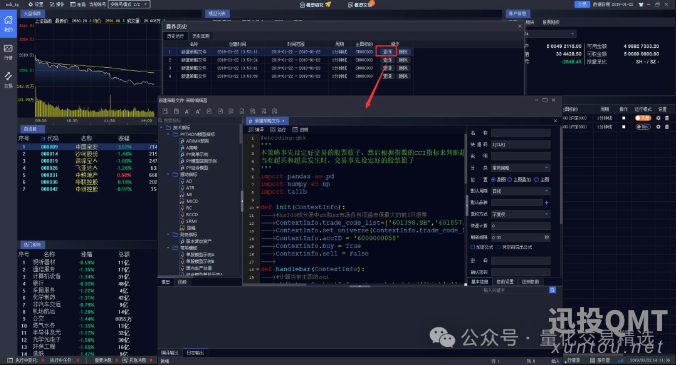Image resolution: width=678 pixels, height=366 pixels.
Task: Click first save icon in editor toolbar
Action: click(x=165, y=112)
